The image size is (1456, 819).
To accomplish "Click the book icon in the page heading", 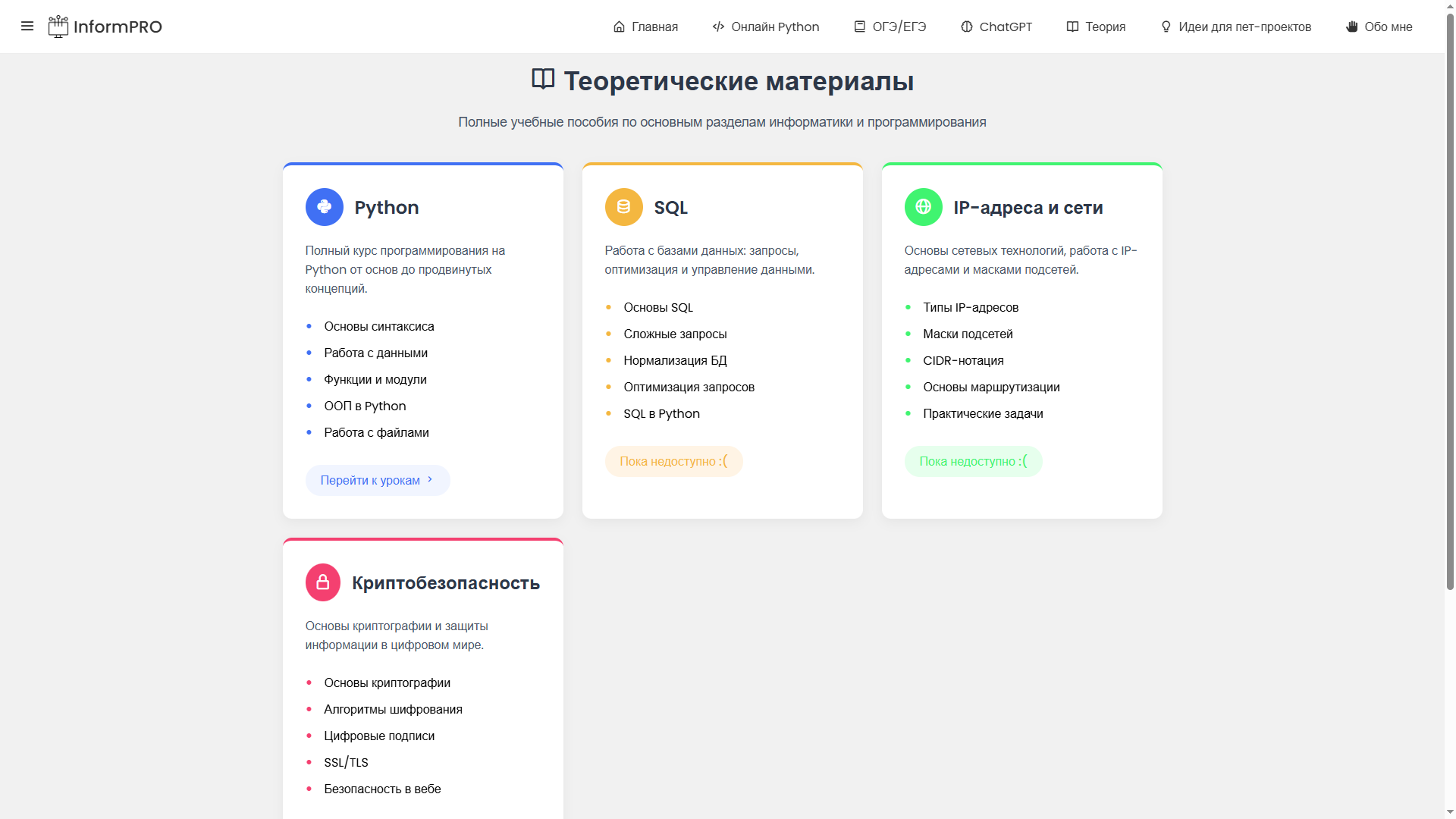I will pyautogui.click(x=543, y=79).
